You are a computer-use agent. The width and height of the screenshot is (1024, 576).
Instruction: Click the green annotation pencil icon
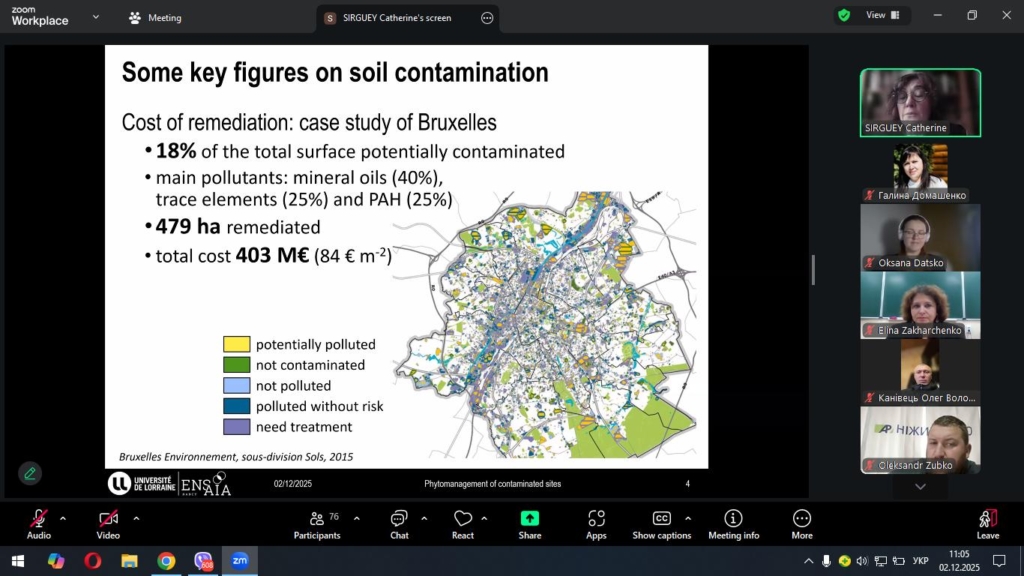coord(30,473)
